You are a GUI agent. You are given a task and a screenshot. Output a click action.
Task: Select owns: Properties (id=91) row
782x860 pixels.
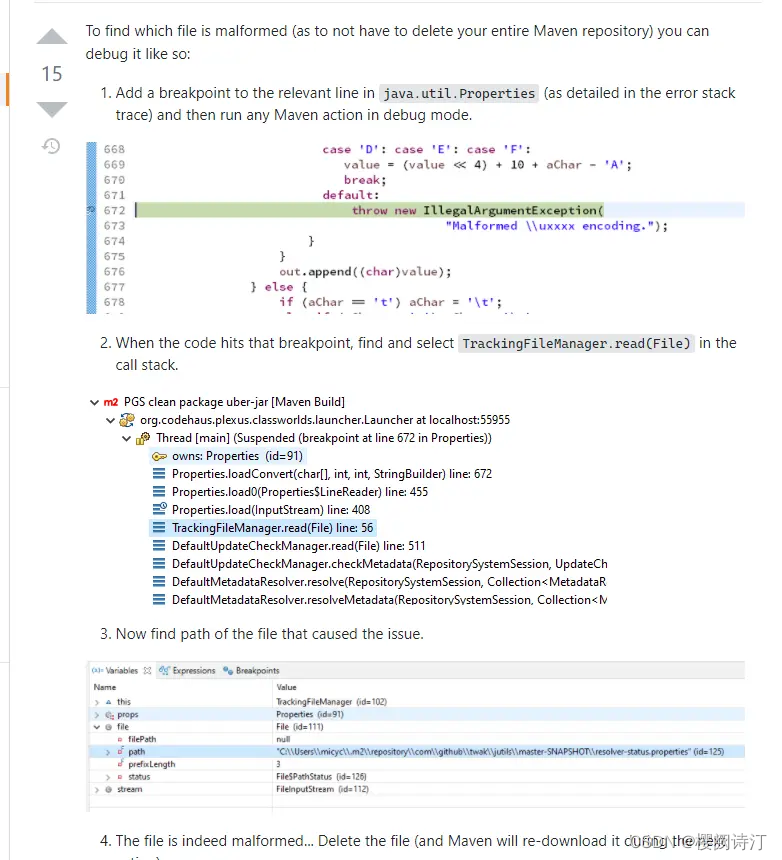coord(228,456)
